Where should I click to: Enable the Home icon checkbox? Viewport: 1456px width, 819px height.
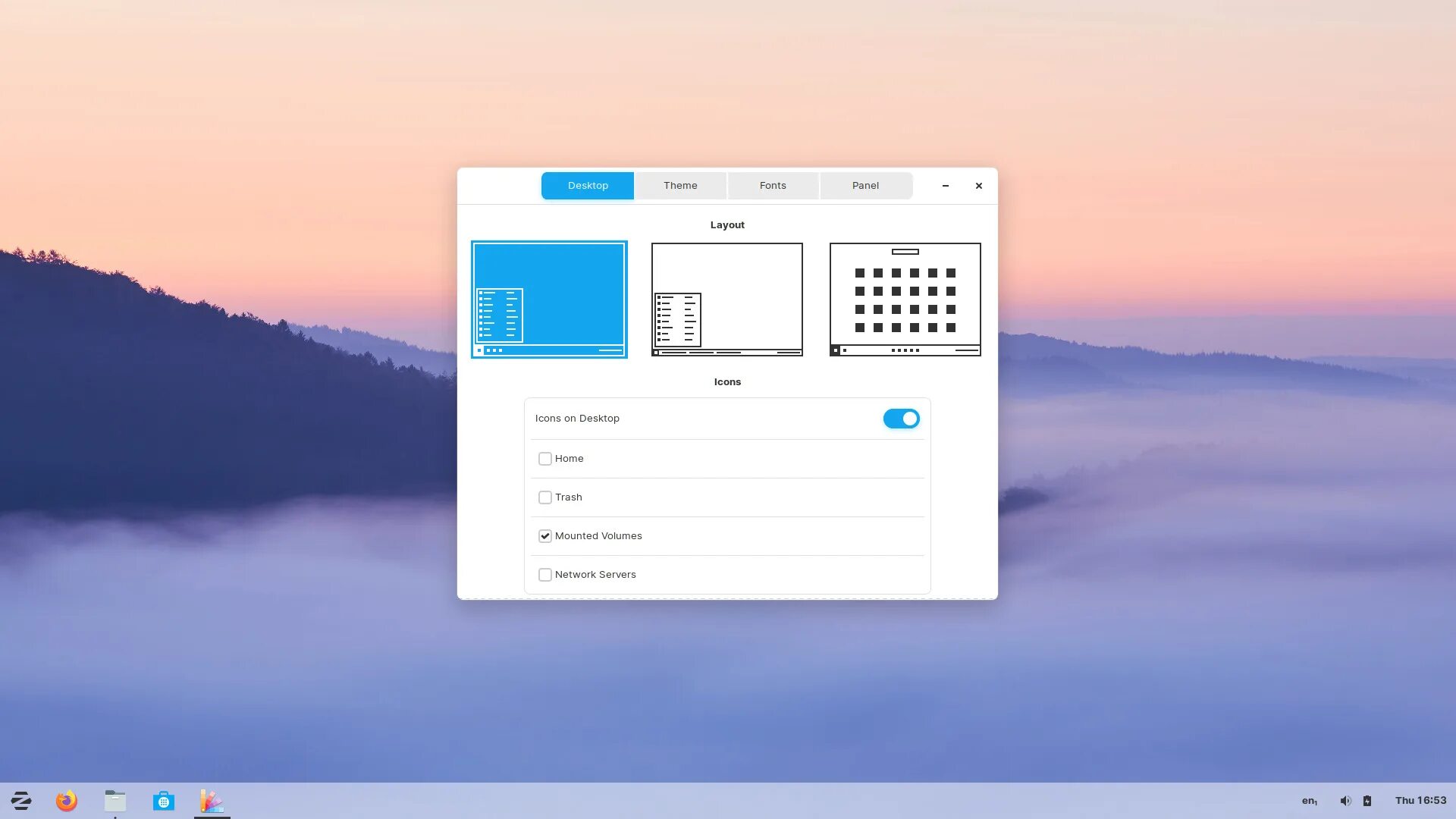click(x=545, y=459)
